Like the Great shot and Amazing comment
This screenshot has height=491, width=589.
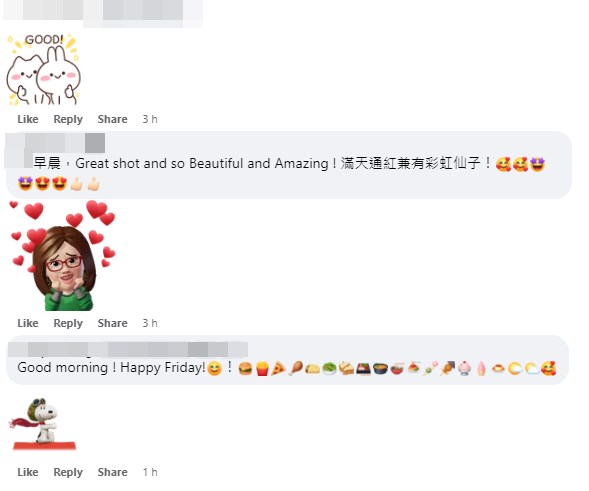(28, 323)
